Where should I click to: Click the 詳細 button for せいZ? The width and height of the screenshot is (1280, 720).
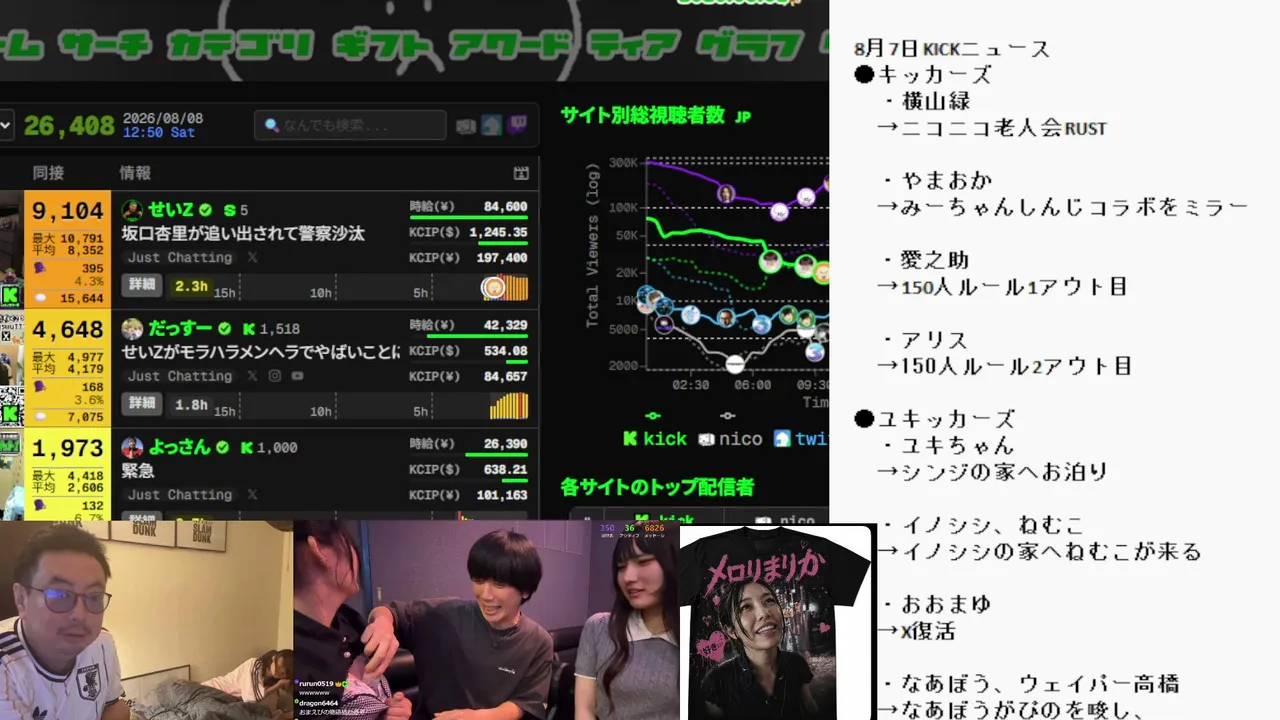coord(142,285)
